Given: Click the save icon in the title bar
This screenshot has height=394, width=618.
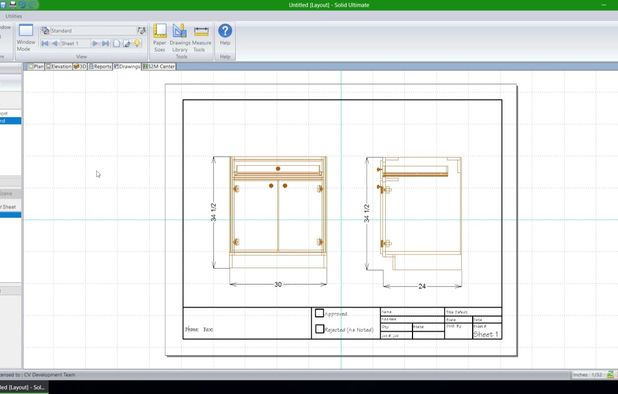Looking at the screenshot, I should click(x=3, y=5).
